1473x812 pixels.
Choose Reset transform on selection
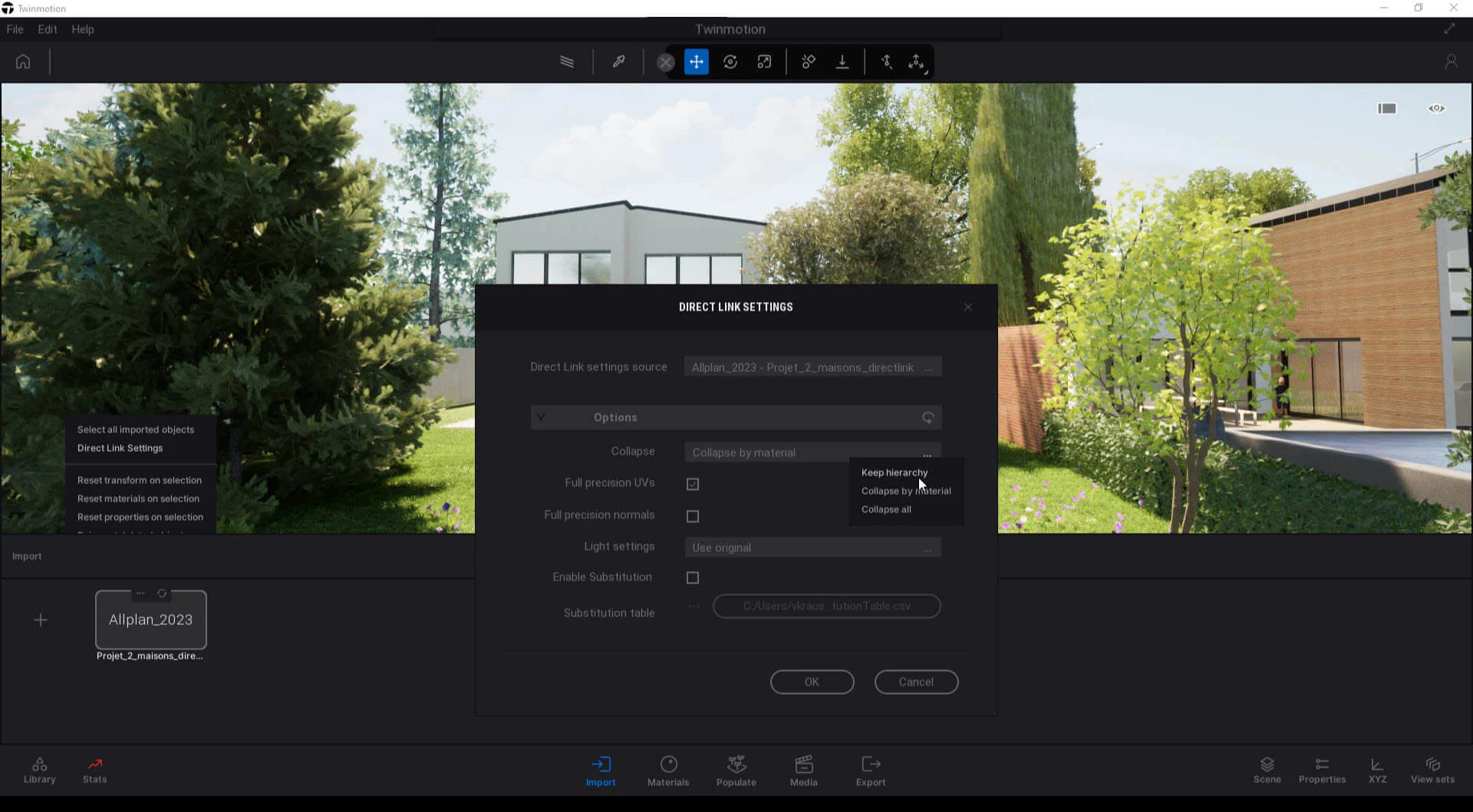140,480
